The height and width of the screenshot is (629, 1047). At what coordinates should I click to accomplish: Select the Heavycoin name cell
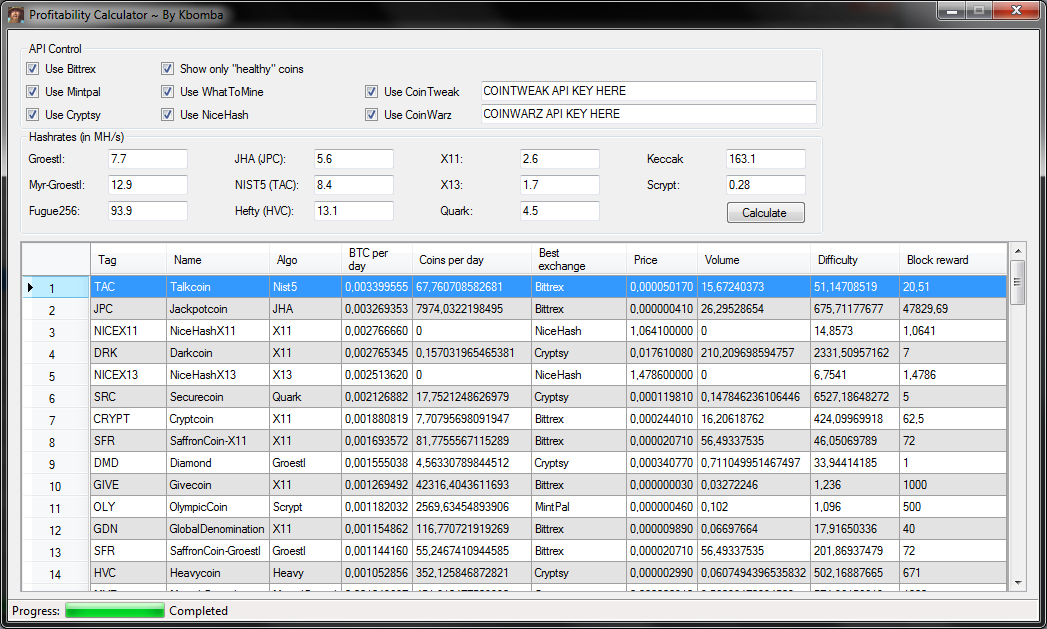click(218, 574)
